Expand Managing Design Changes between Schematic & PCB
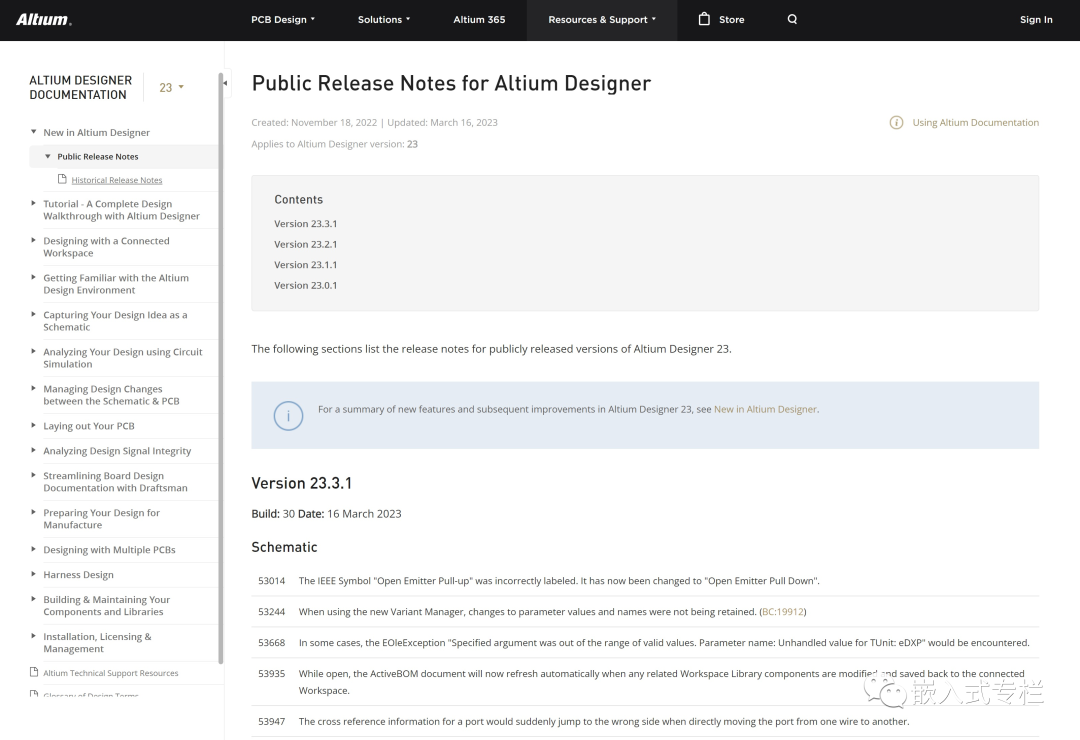The width and height of the screenshot is (1080, 740). pyautogui.click(x=33, y=389)
